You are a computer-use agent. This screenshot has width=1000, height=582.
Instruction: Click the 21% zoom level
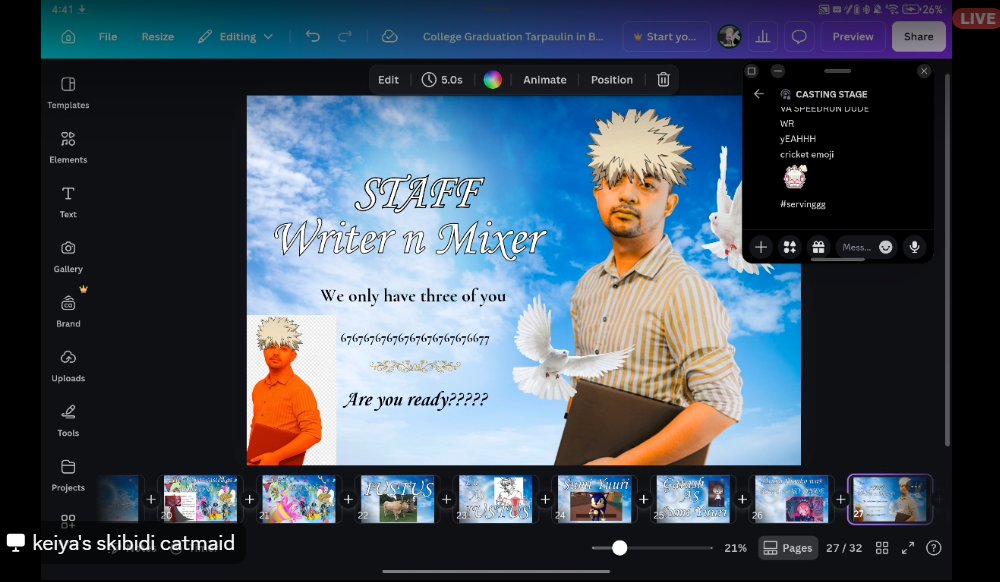coord(735,548)
